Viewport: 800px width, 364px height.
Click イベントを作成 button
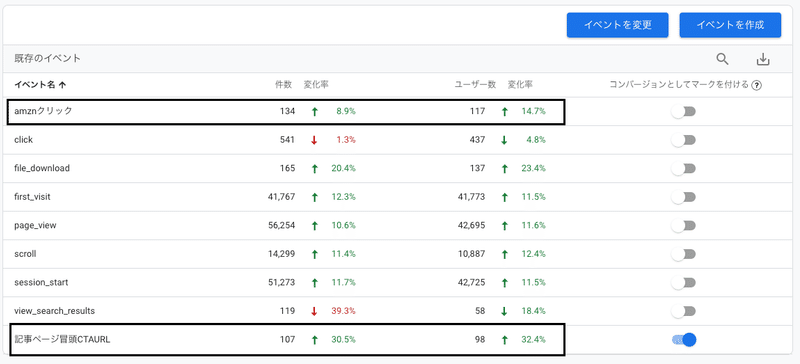pyautogui.click(x=730, y=25)
